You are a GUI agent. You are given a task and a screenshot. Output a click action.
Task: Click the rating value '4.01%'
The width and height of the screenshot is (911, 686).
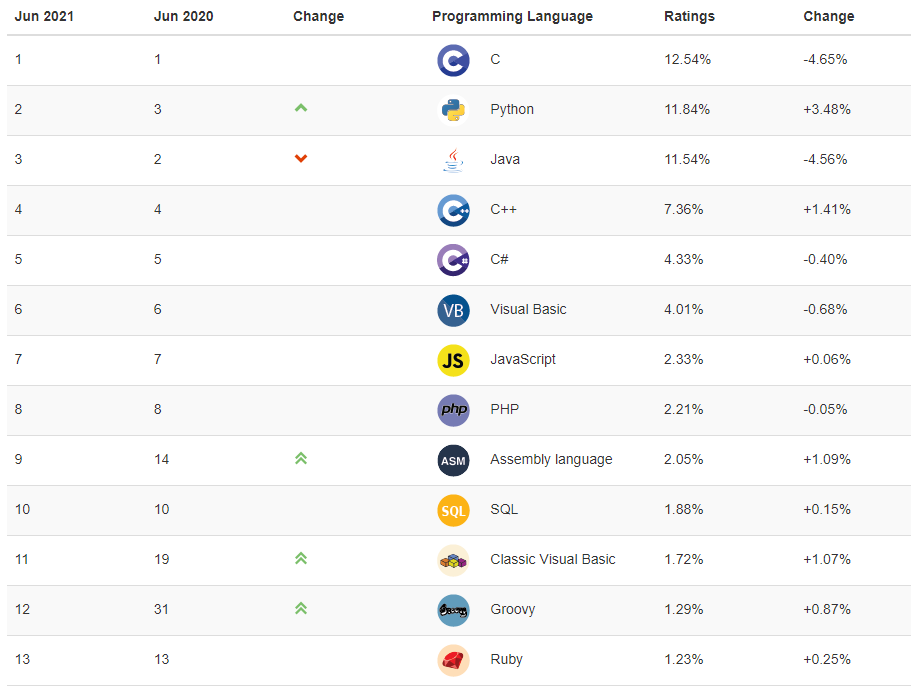pyautogui.click(x=684, y=309)
